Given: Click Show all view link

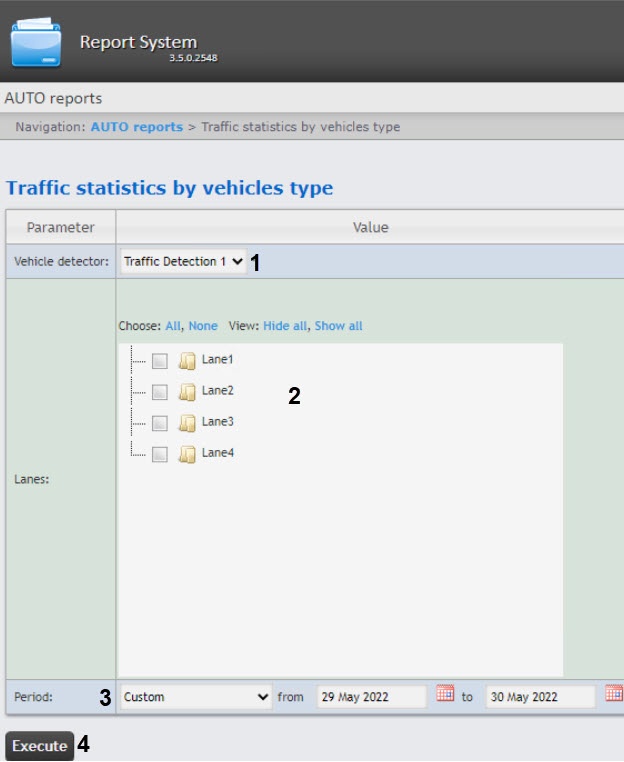Looking at the screenshot, I should coord(339,326).
